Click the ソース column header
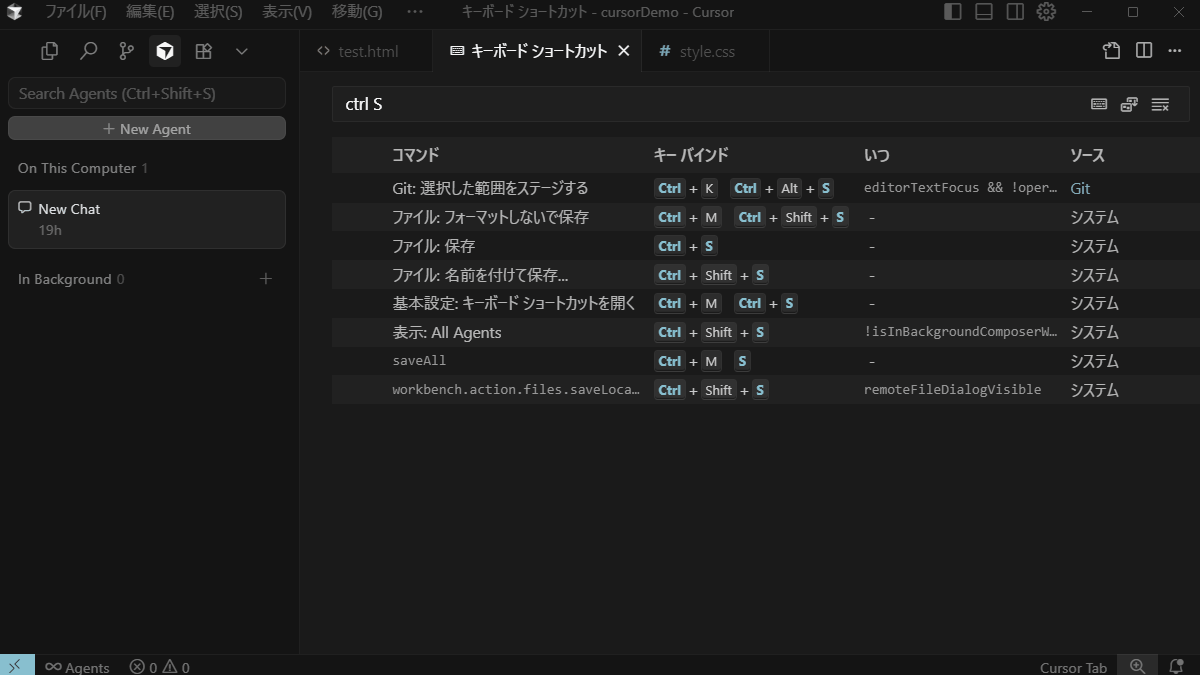Viewport: 1200px width, 675px height. (1087, 155)
